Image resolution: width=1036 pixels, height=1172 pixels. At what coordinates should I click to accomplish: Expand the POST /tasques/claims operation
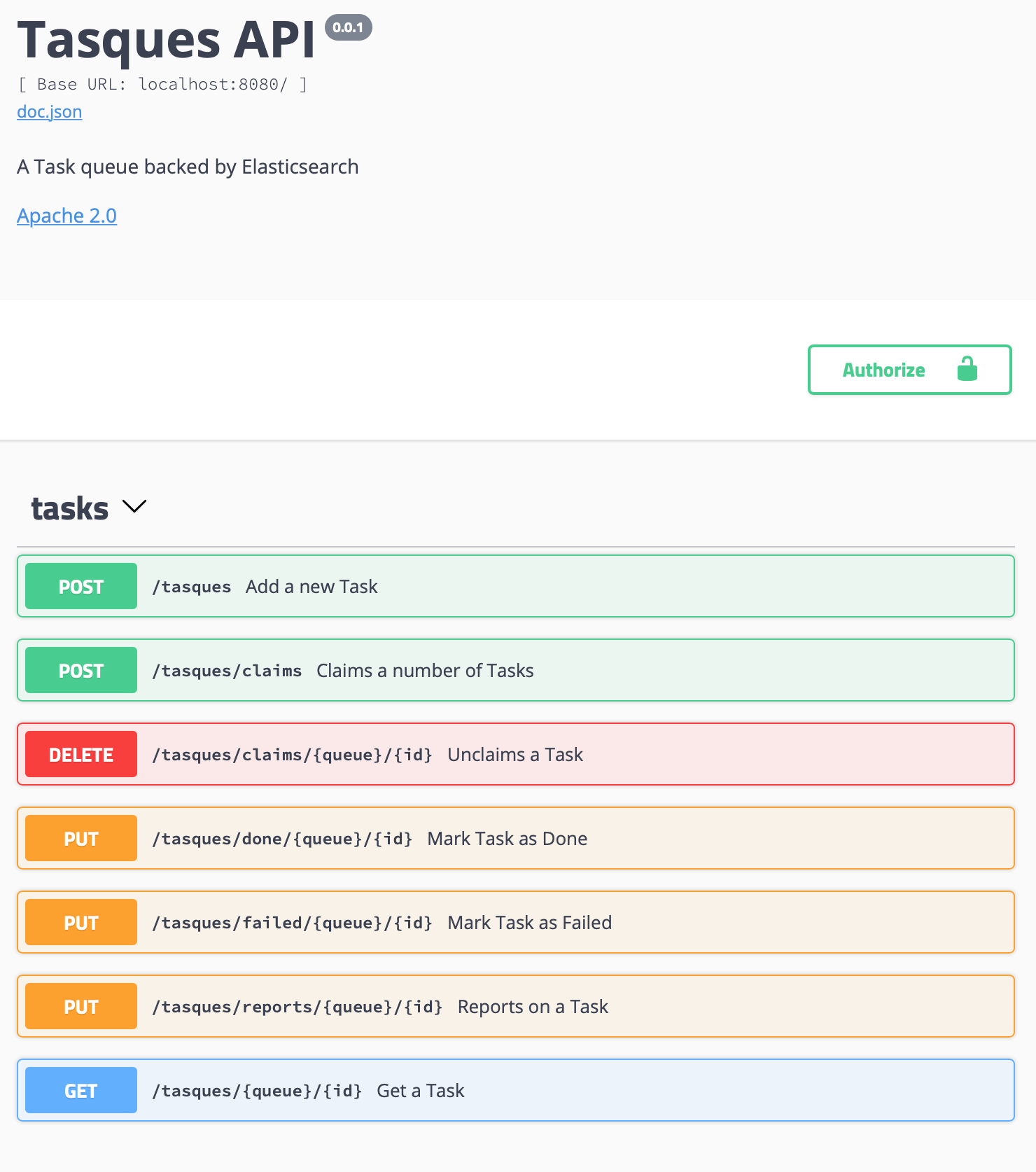tap(516, 670)
